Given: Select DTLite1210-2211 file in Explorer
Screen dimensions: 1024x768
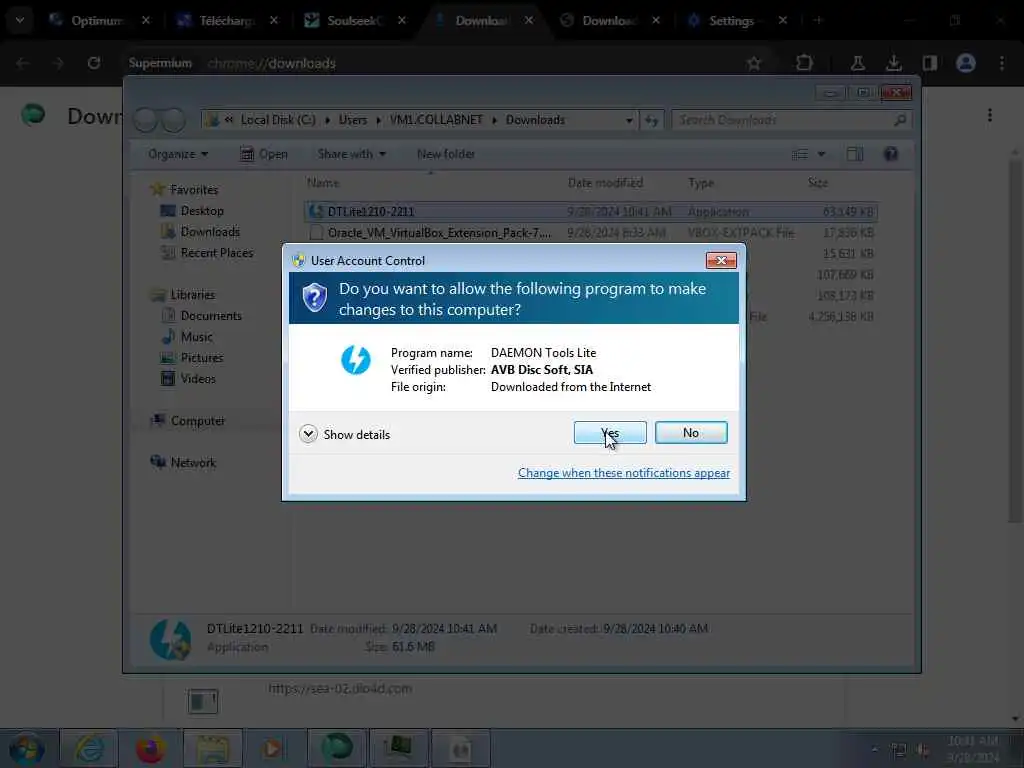Looking at the screenshot, I should [x=591, y=212].
